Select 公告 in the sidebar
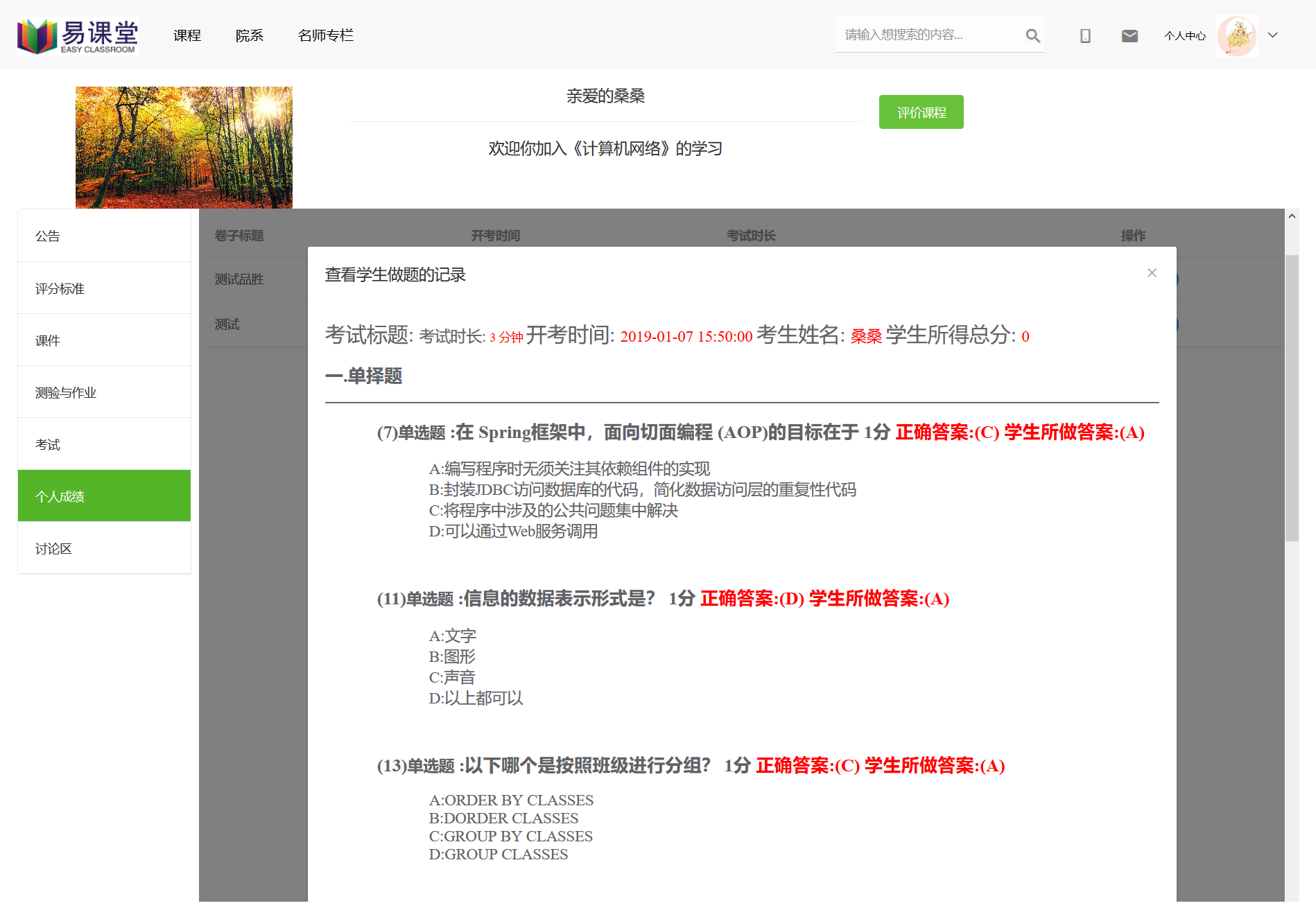 point(47,236)
